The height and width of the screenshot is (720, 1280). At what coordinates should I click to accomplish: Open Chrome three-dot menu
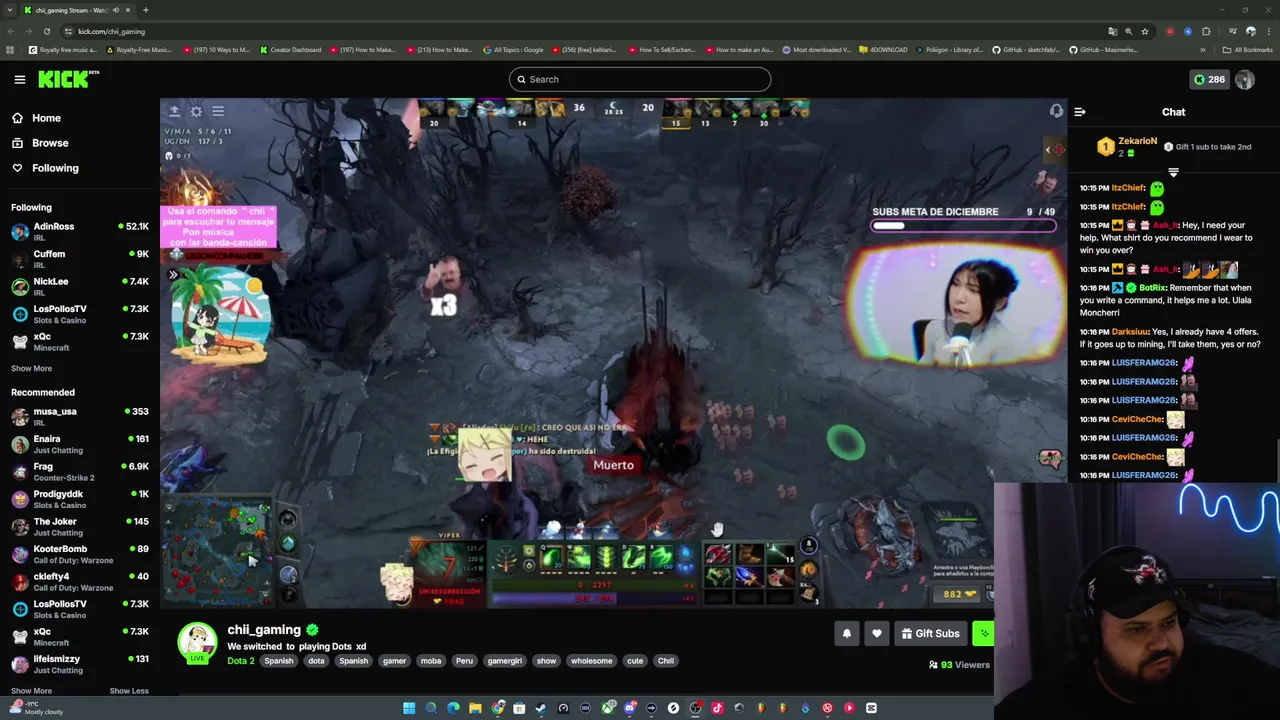coord(1267,31)
